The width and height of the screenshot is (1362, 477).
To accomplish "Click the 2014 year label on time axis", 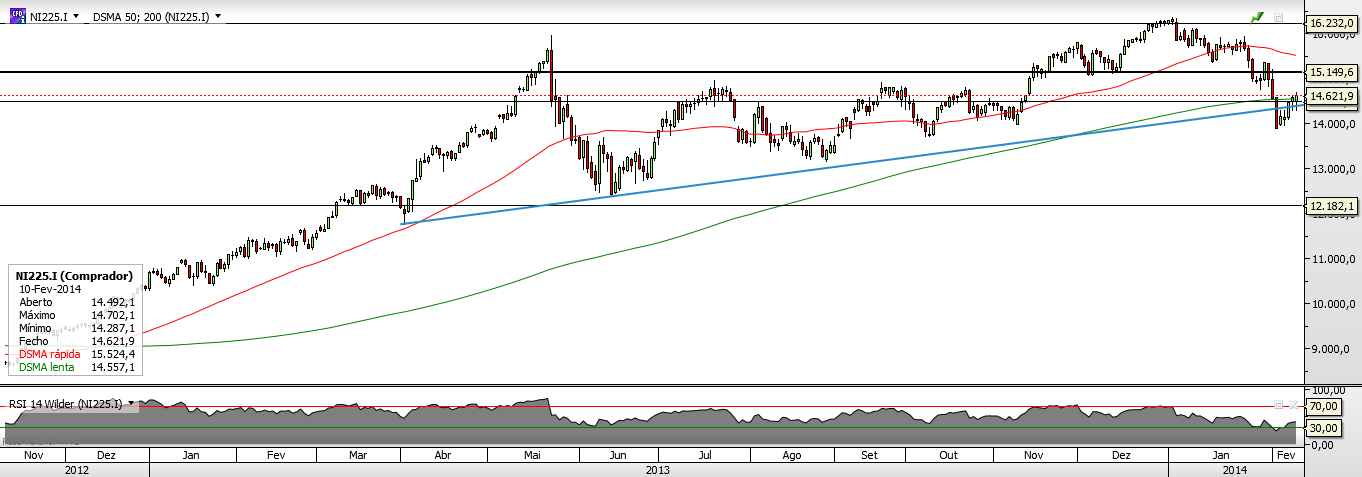I will pyautogui.click(x=1234, y=468).
